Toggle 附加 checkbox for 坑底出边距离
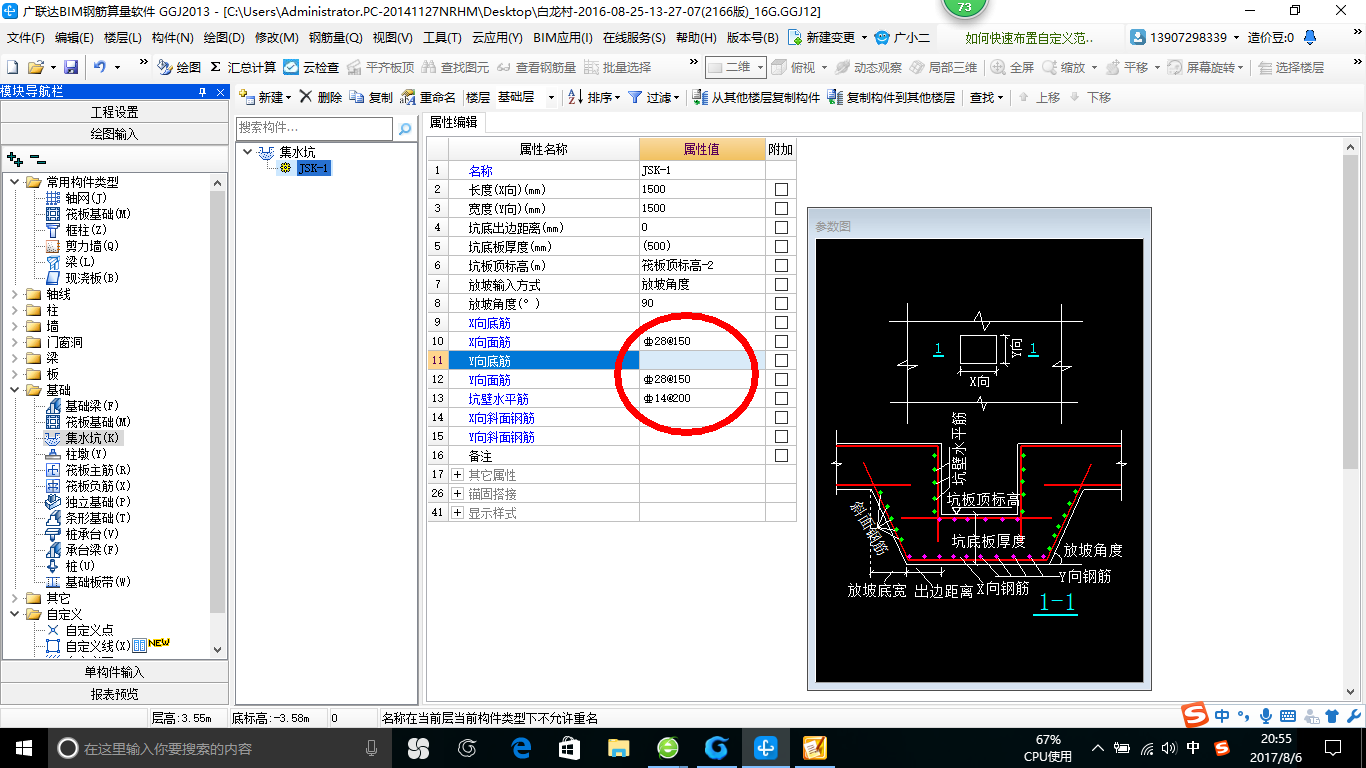 [781, 227]
